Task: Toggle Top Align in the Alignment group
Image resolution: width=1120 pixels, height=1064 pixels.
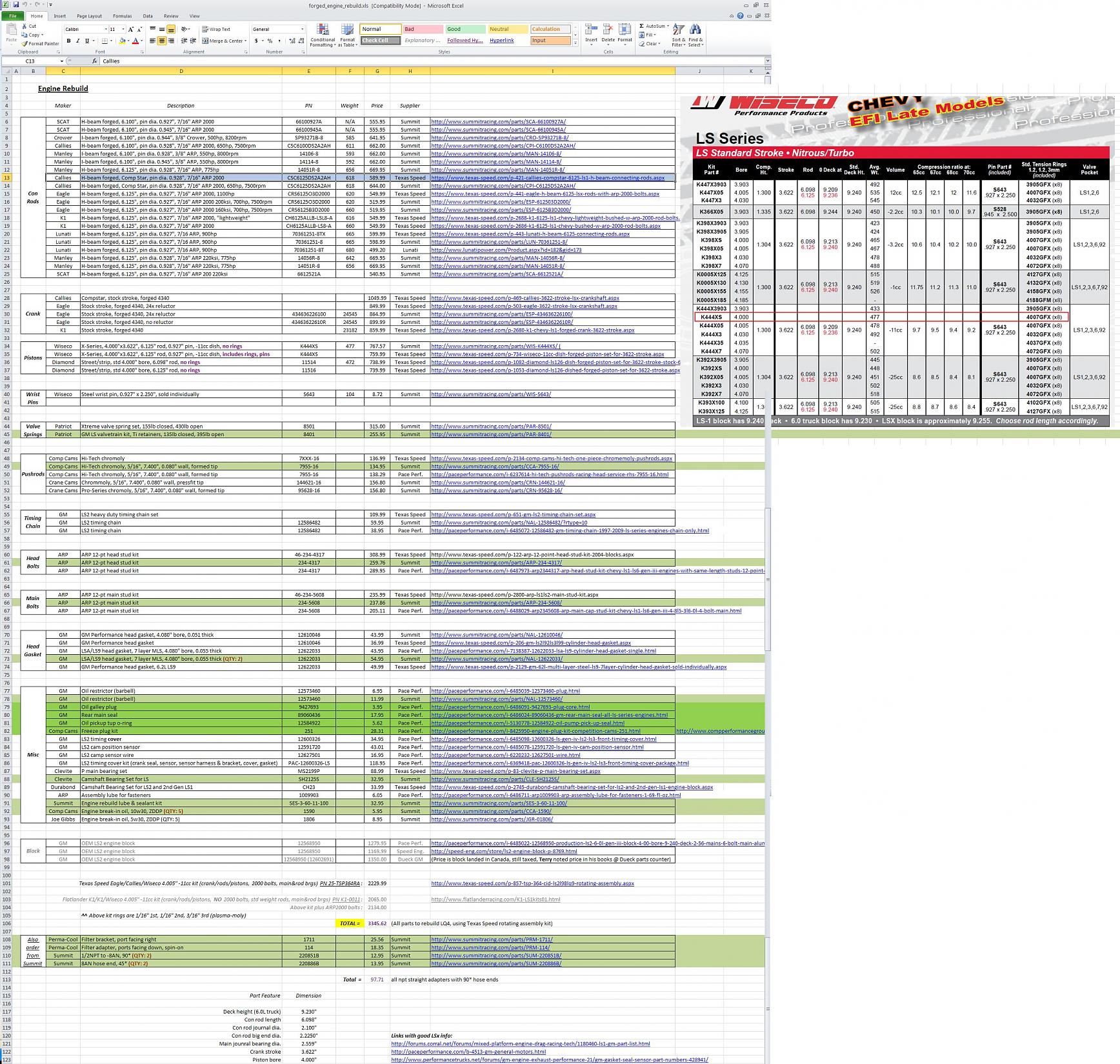Action: point(153,29)
